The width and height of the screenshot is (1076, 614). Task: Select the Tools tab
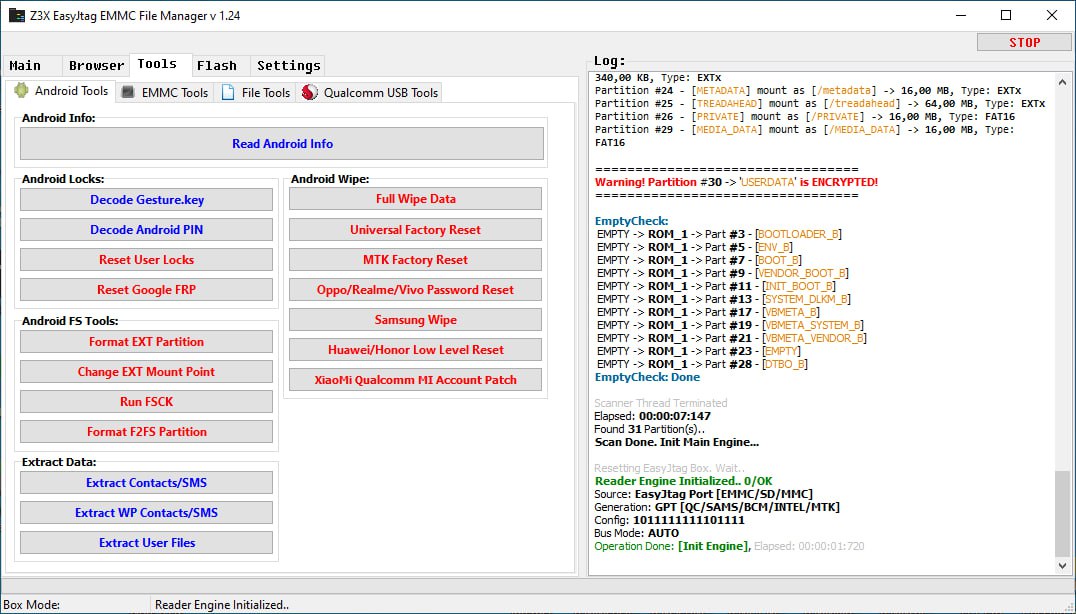[160, 64]
